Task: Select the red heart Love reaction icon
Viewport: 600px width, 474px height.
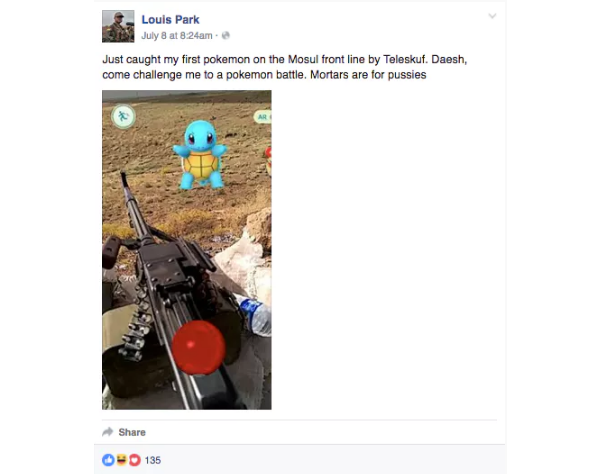Action: point(134,460)
